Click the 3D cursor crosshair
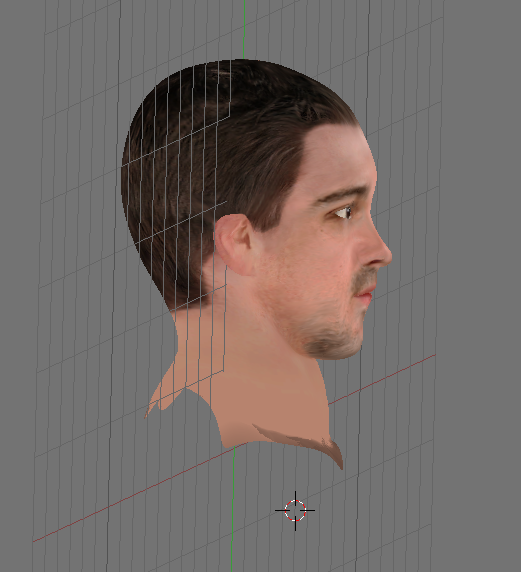Image resolution: width=521 pixels, height=572 pixels. [x=295, y=510]
